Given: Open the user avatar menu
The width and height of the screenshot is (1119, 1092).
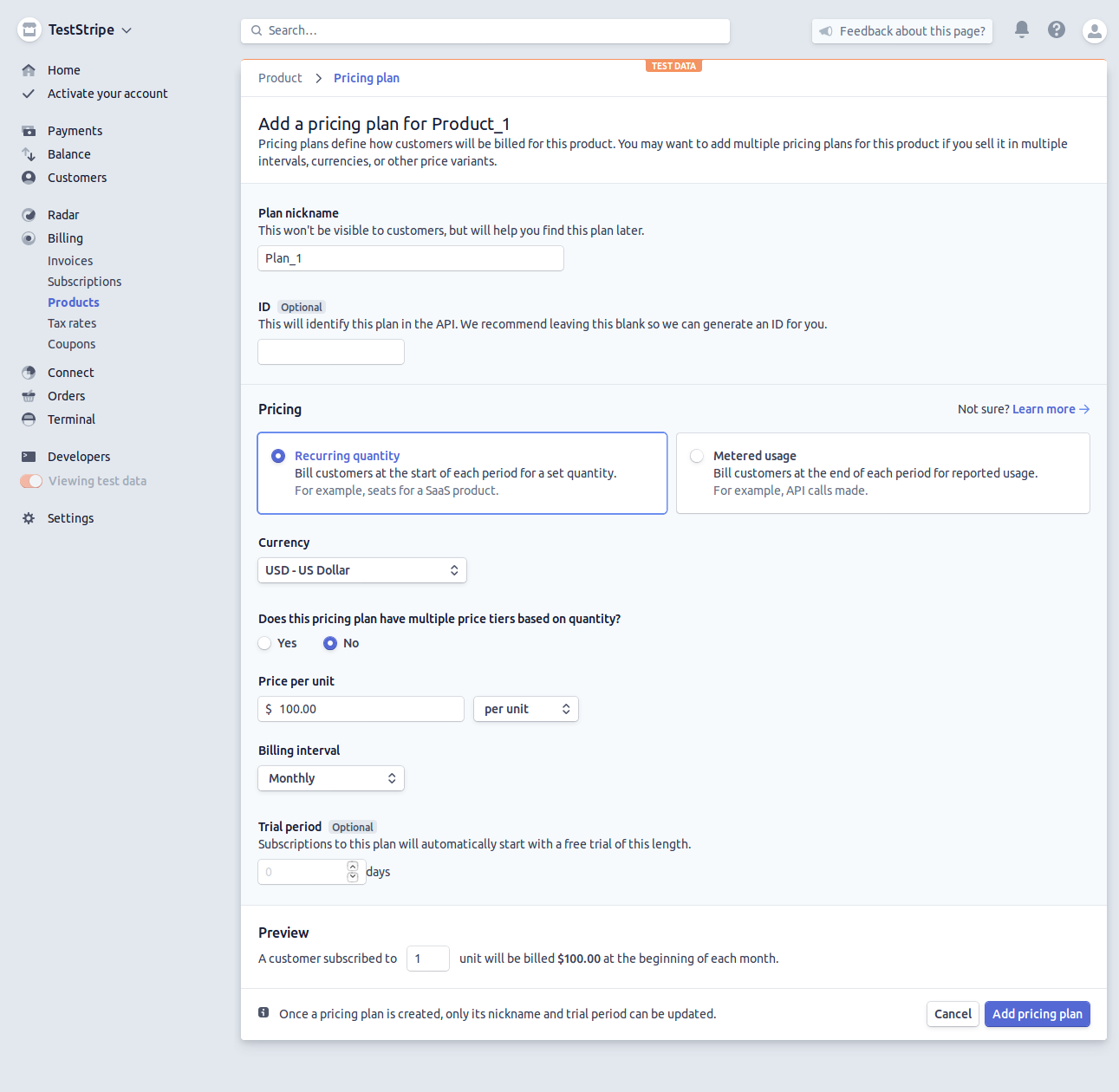Looking at the screenshot, I should pos(1094,30).
